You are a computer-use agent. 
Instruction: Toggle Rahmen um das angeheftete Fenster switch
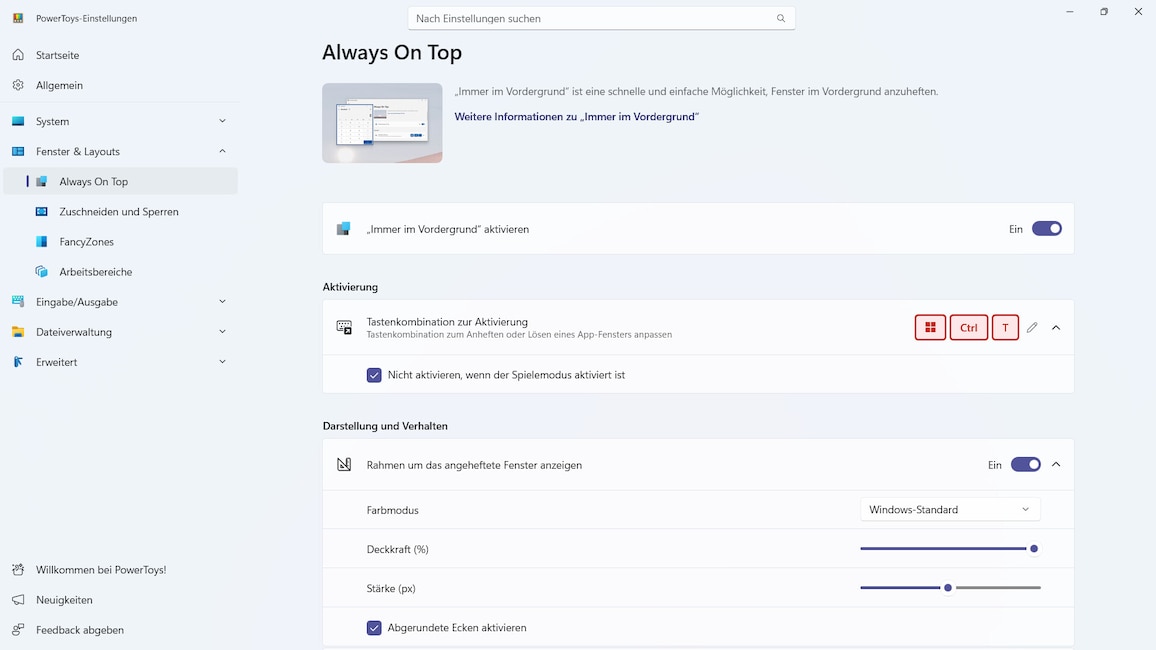click(1026, 465)
